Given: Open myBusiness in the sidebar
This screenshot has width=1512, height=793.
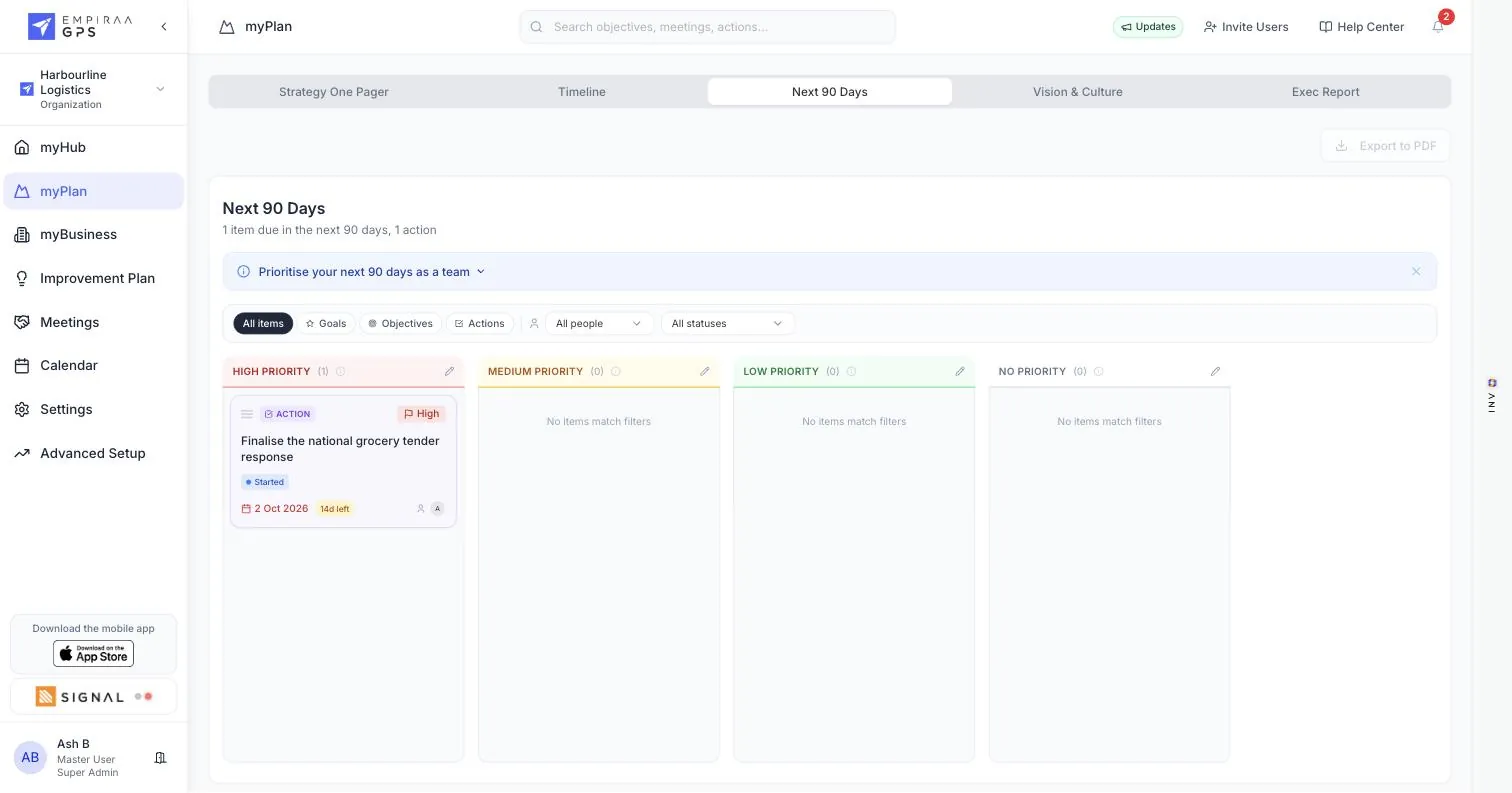Looking at the screenshot, I should pos(93,235).
